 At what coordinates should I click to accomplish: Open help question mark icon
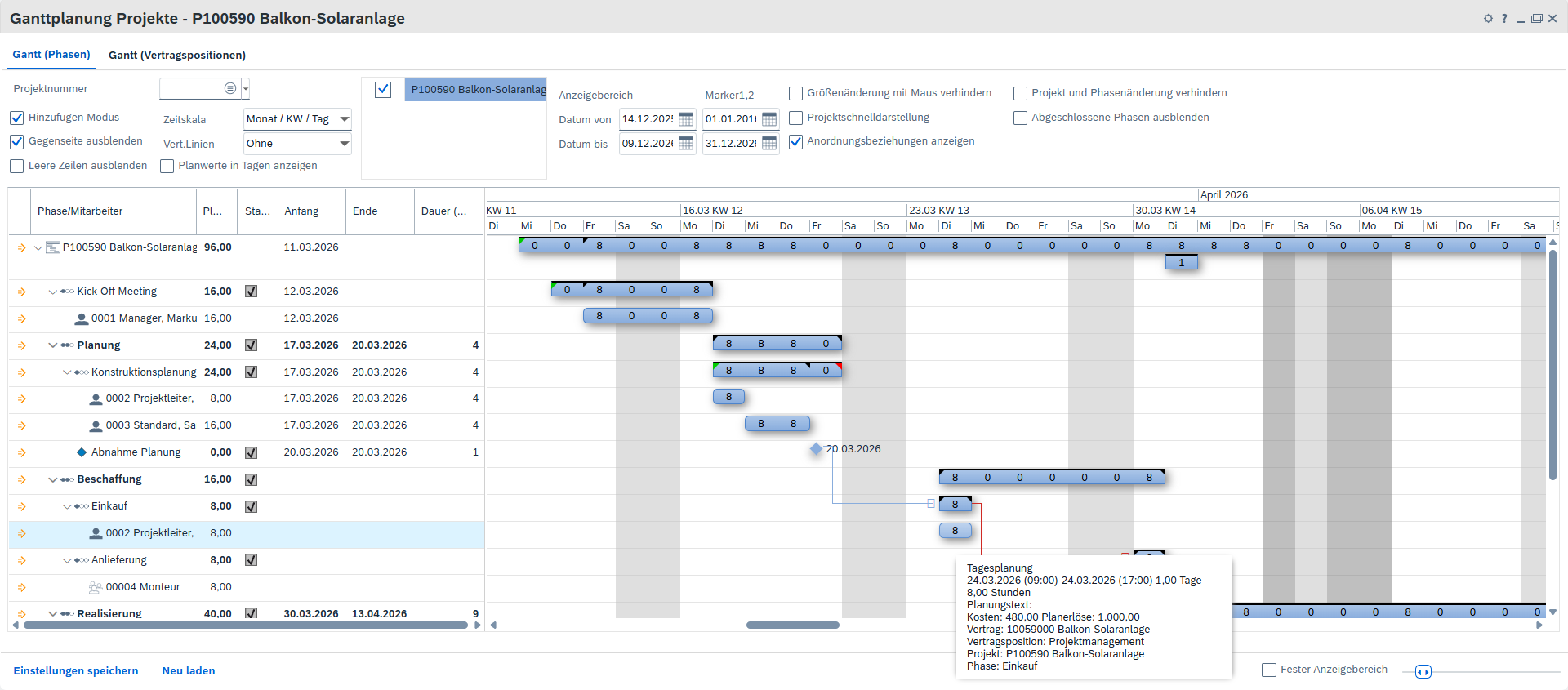[1504, 18]
